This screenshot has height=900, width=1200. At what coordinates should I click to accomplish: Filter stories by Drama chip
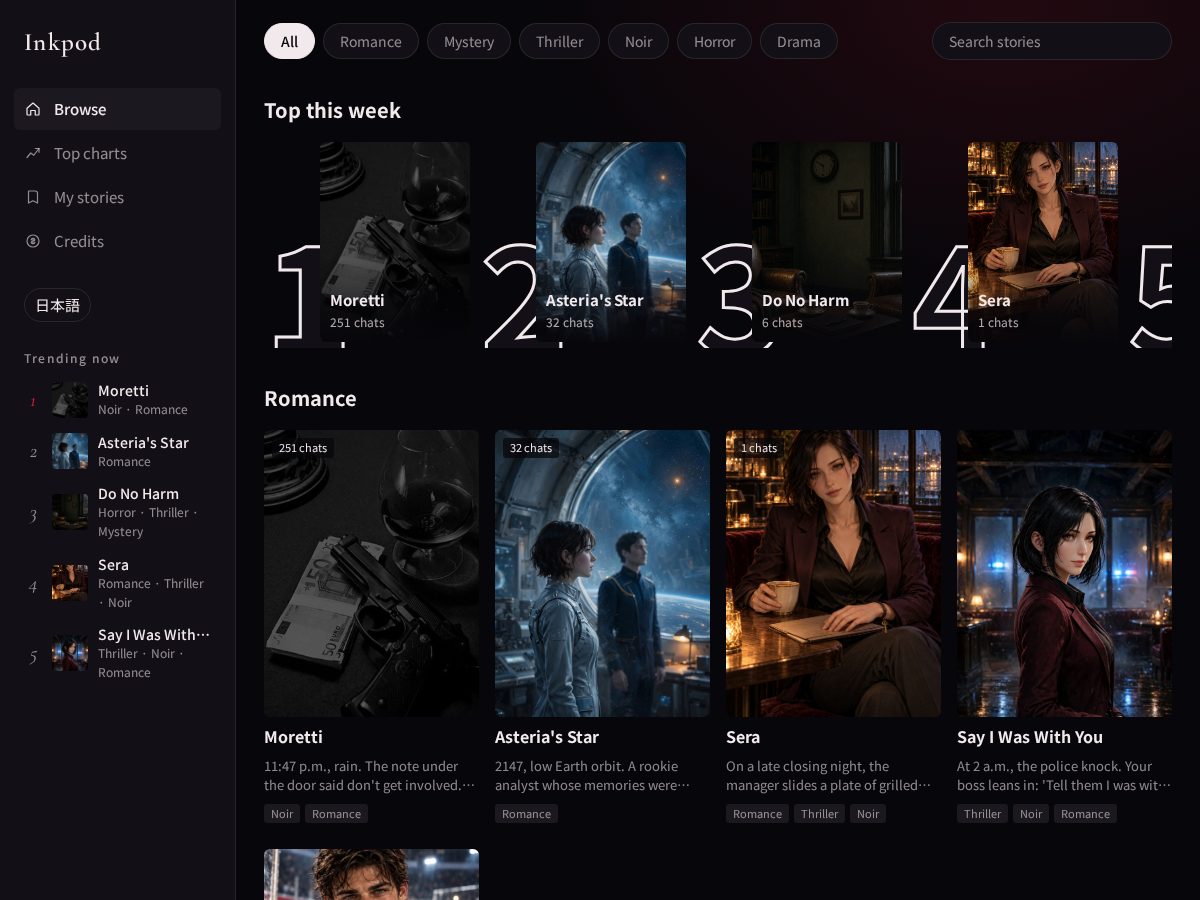pyautogui.click(x=799, y=41)
